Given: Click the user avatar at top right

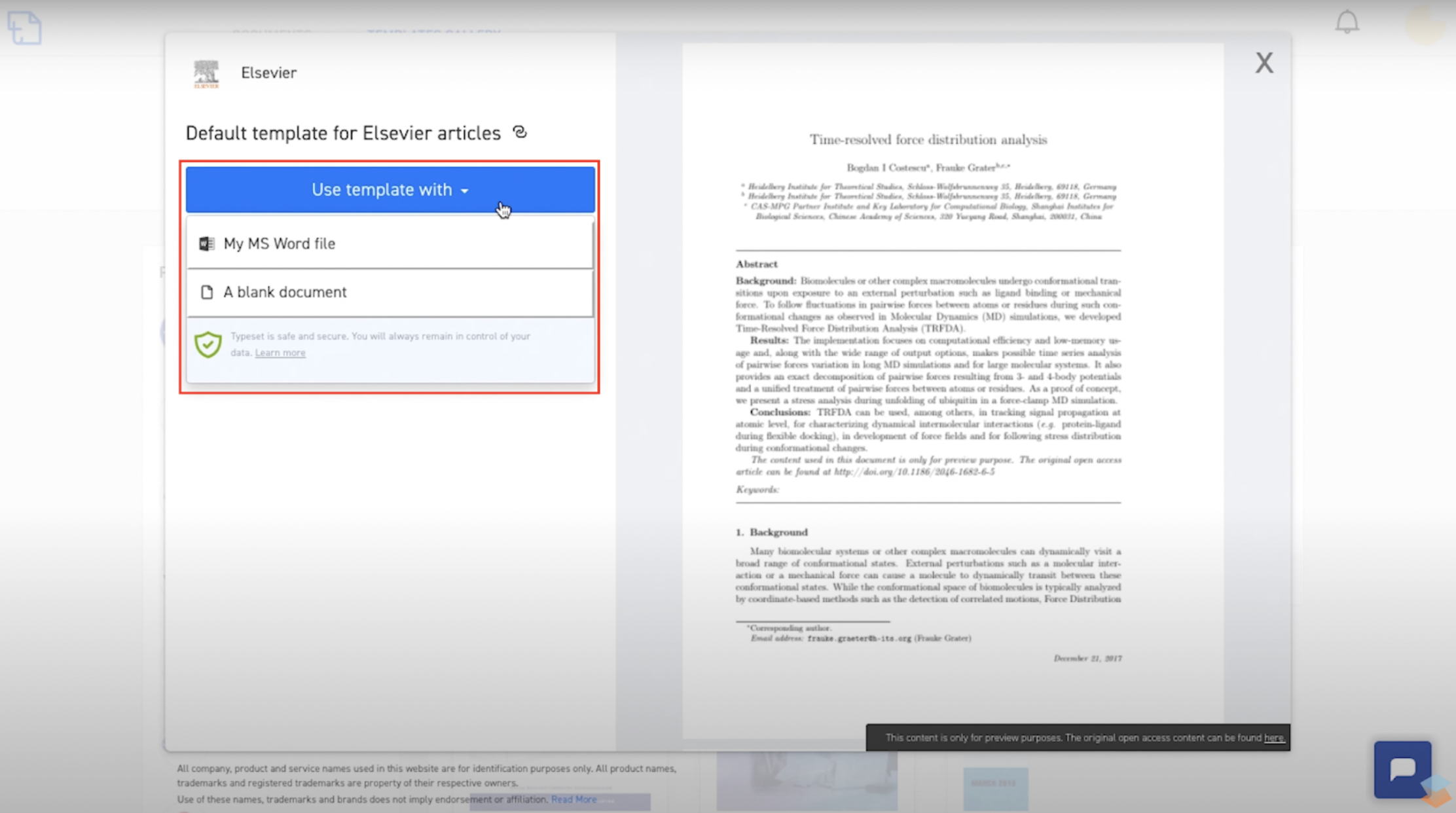Looking at the screenshot, I should click(1425, 24).
